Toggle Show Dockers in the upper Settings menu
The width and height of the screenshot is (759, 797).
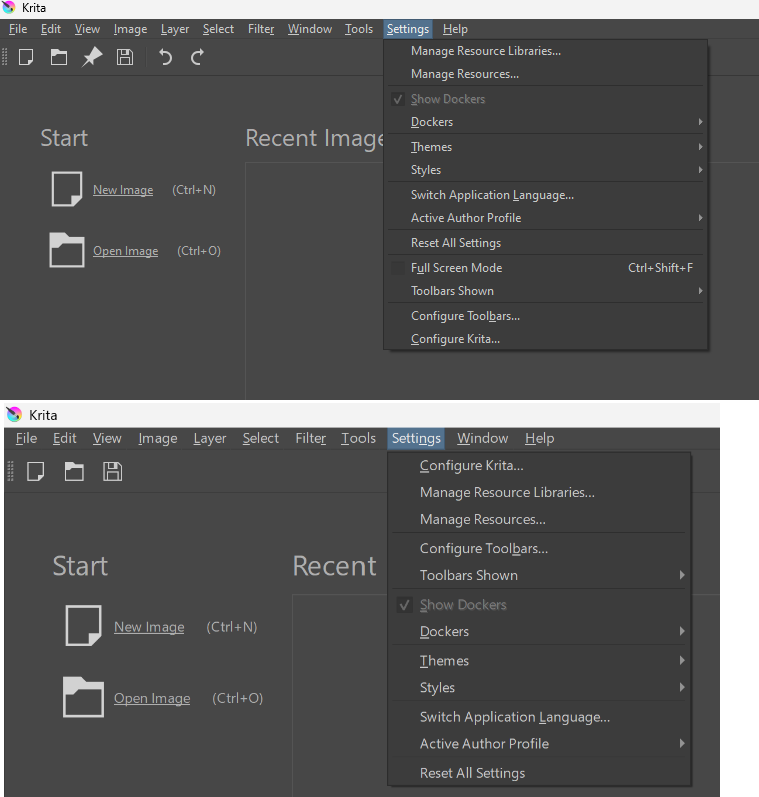447,99
